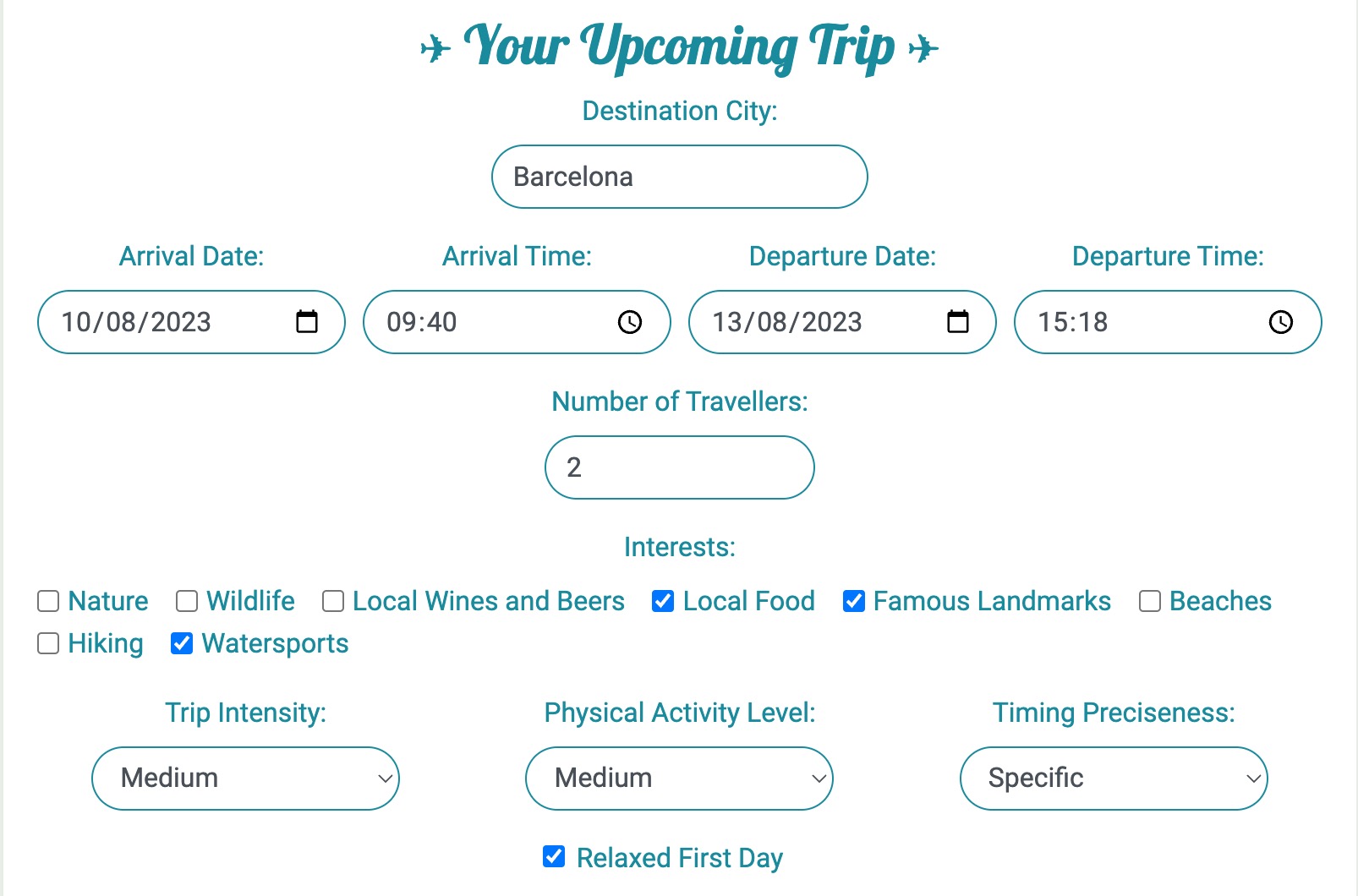The image size is (1358, 896).
Task: Check the Local Wines and Beers box
Action: coord(333,601)
